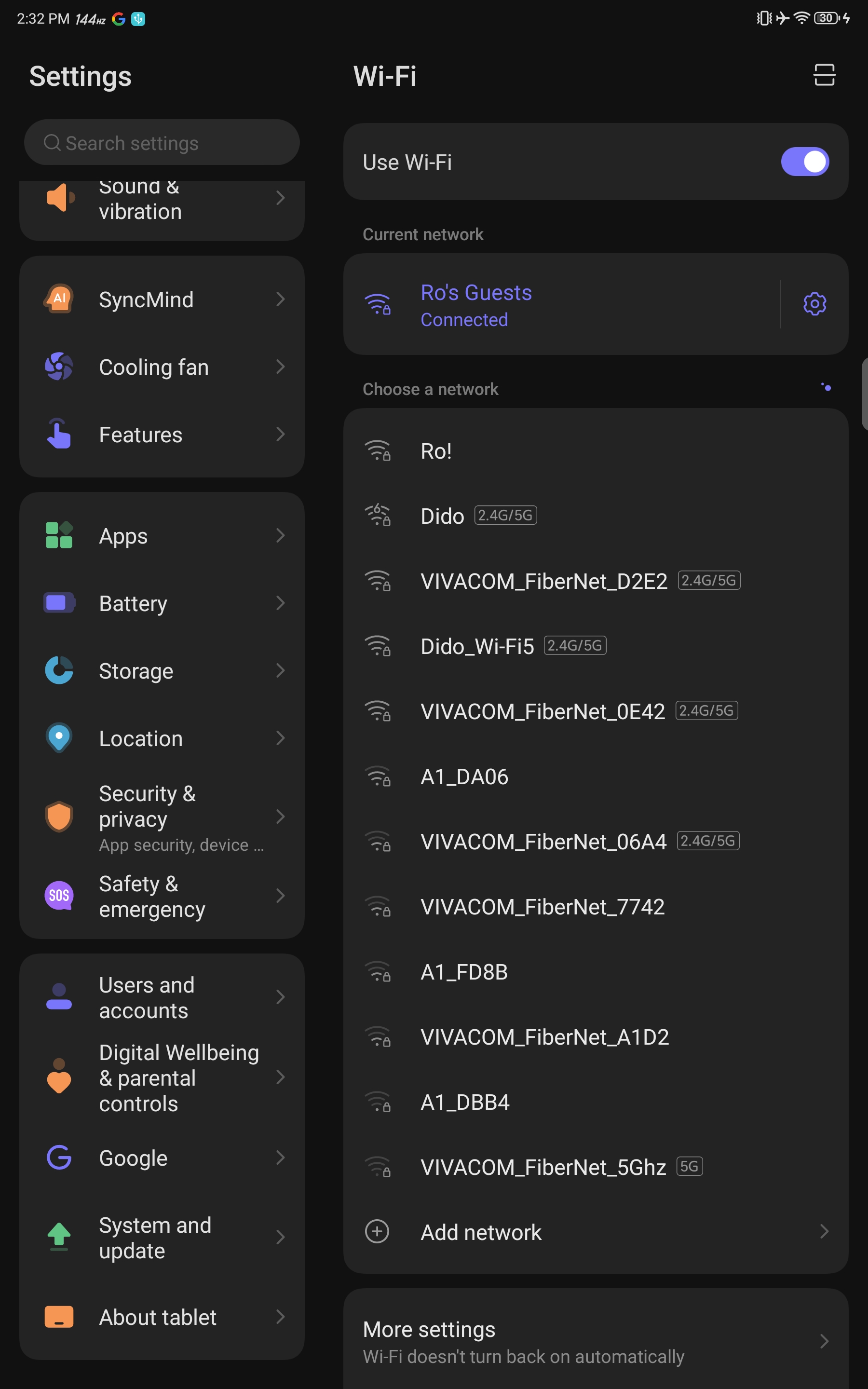Tap the Digital Wellbeing heart icon
This screenshot has width=868, height=1389.
59,1076
